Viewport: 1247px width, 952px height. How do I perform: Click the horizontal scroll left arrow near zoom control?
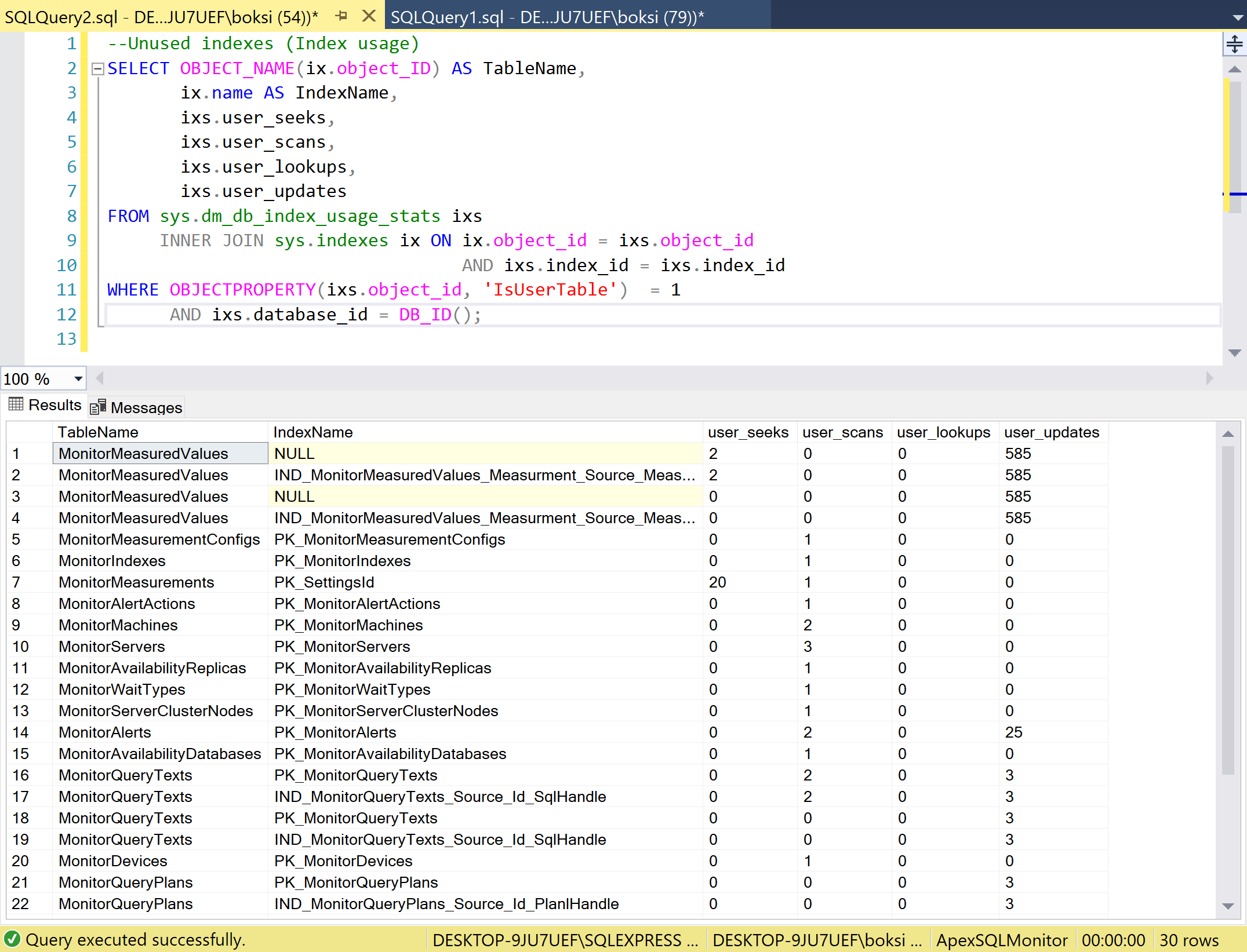[x=100, y=379]
